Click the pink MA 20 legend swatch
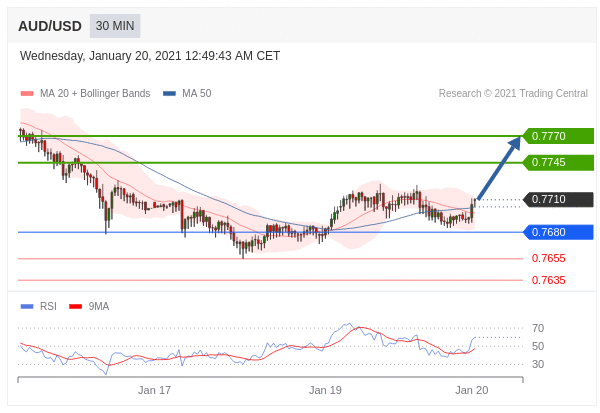 click(27, 93)
